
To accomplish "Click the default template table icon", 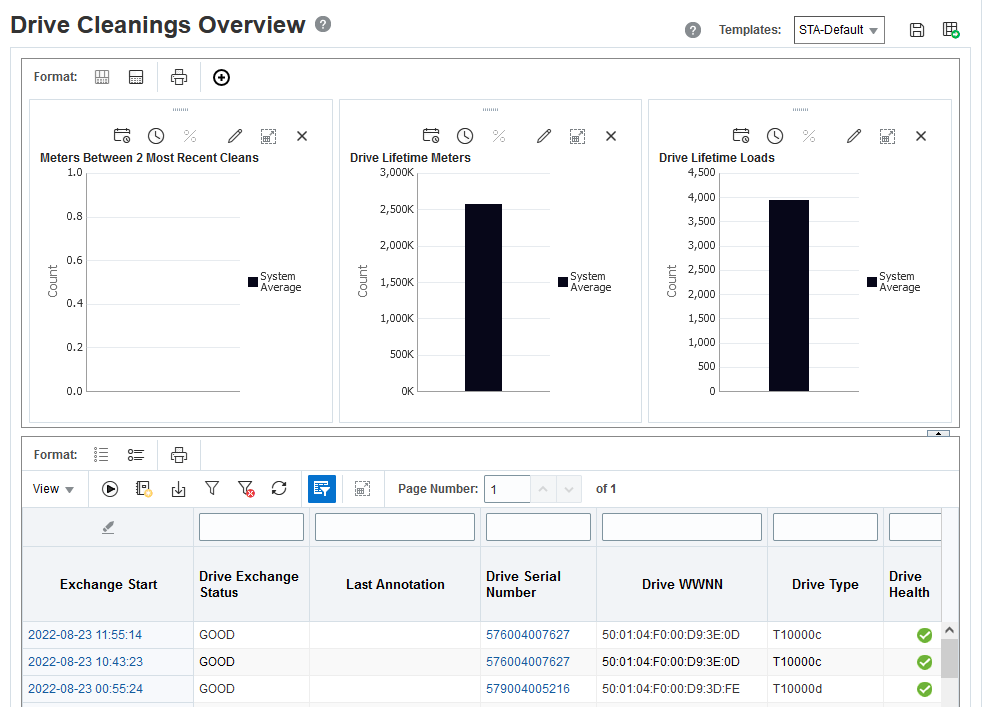I will pos(951,30).
